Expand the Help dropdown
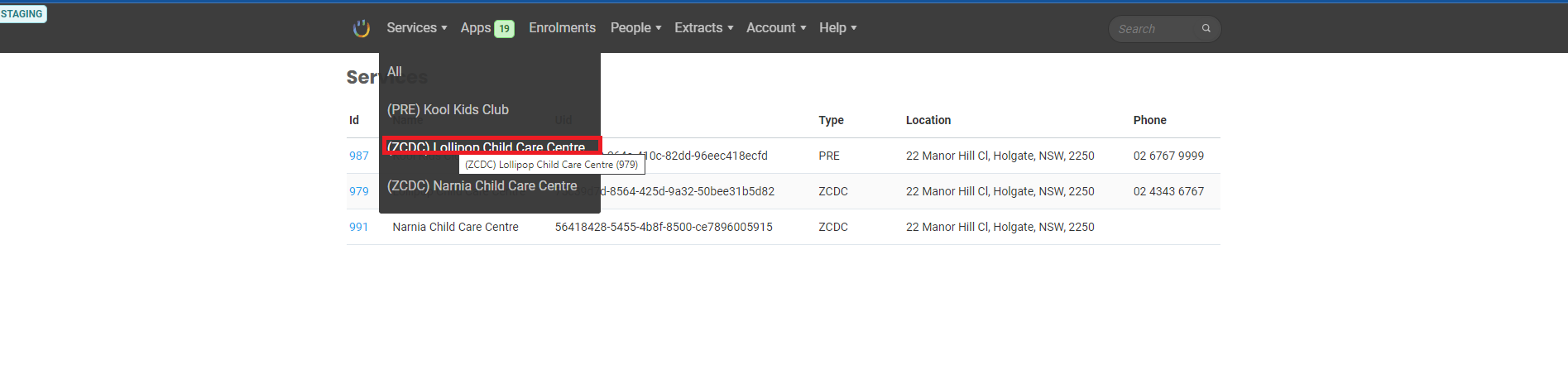Screen dimensions: 1568x370 click(x=838, y=28)
